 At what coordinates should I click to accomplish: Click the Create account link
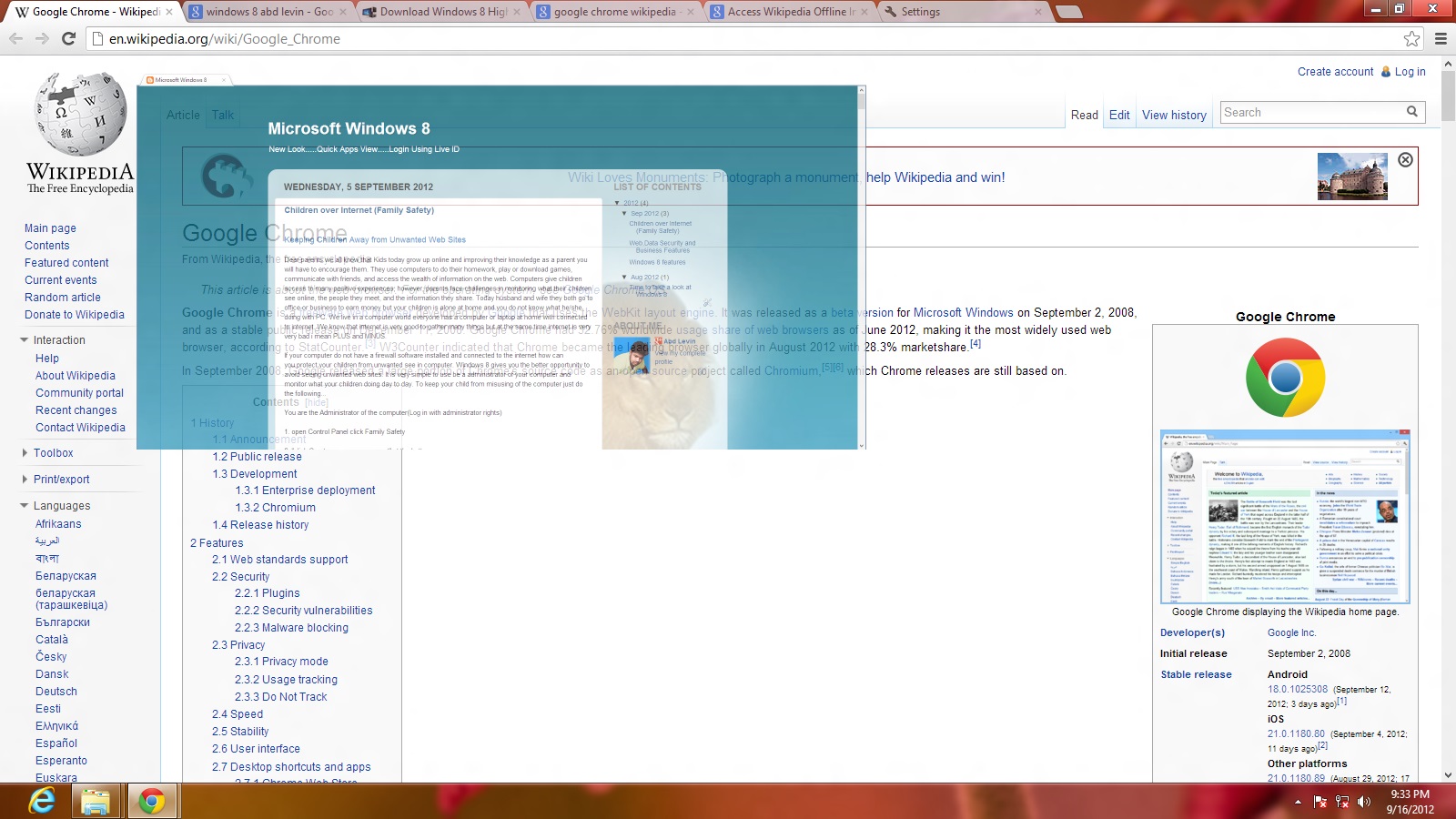point(1335,72)
